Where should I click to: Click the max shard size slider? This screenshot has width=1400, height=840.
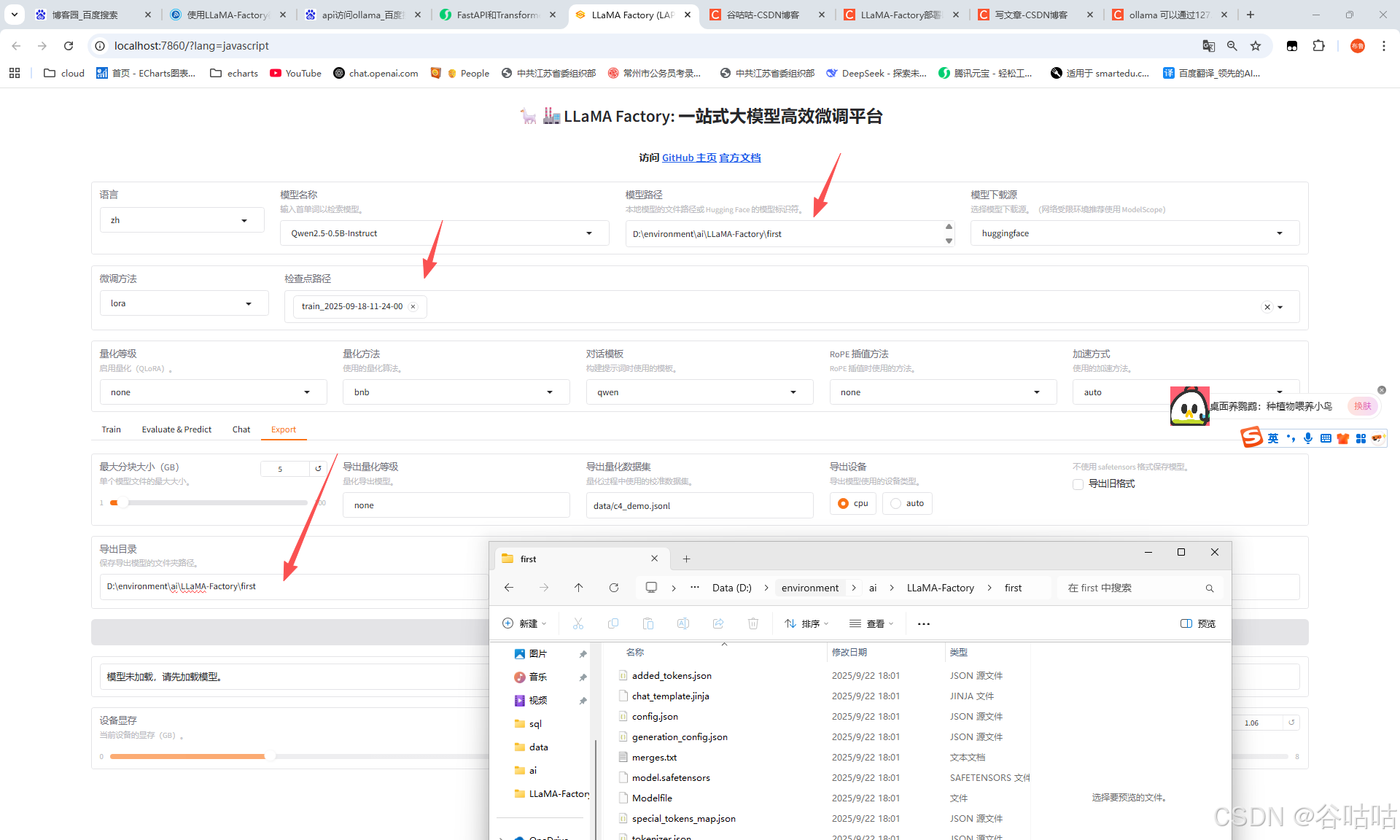(209, 502)
